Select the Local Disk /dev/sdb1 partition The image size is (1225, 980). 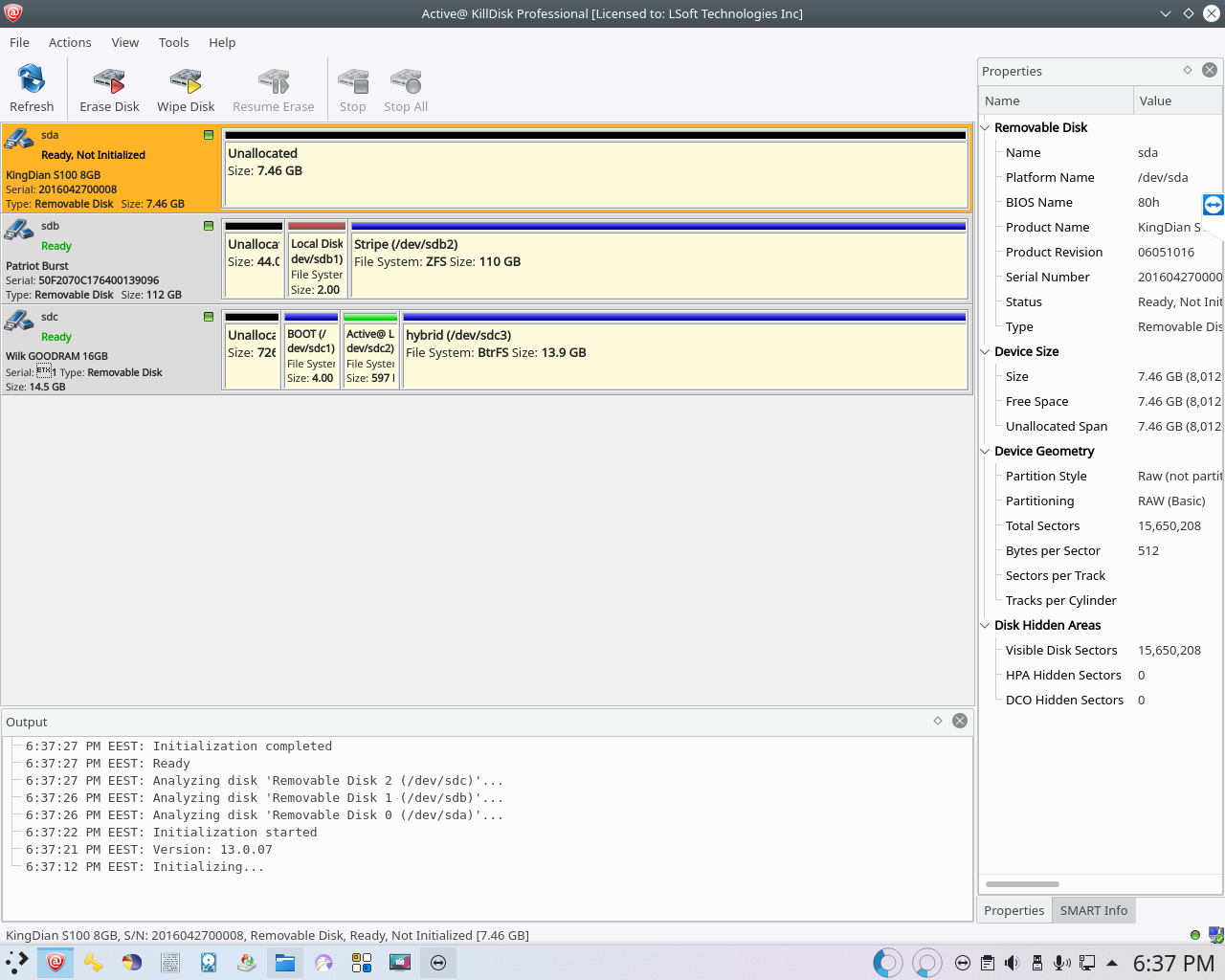[317, 259]
